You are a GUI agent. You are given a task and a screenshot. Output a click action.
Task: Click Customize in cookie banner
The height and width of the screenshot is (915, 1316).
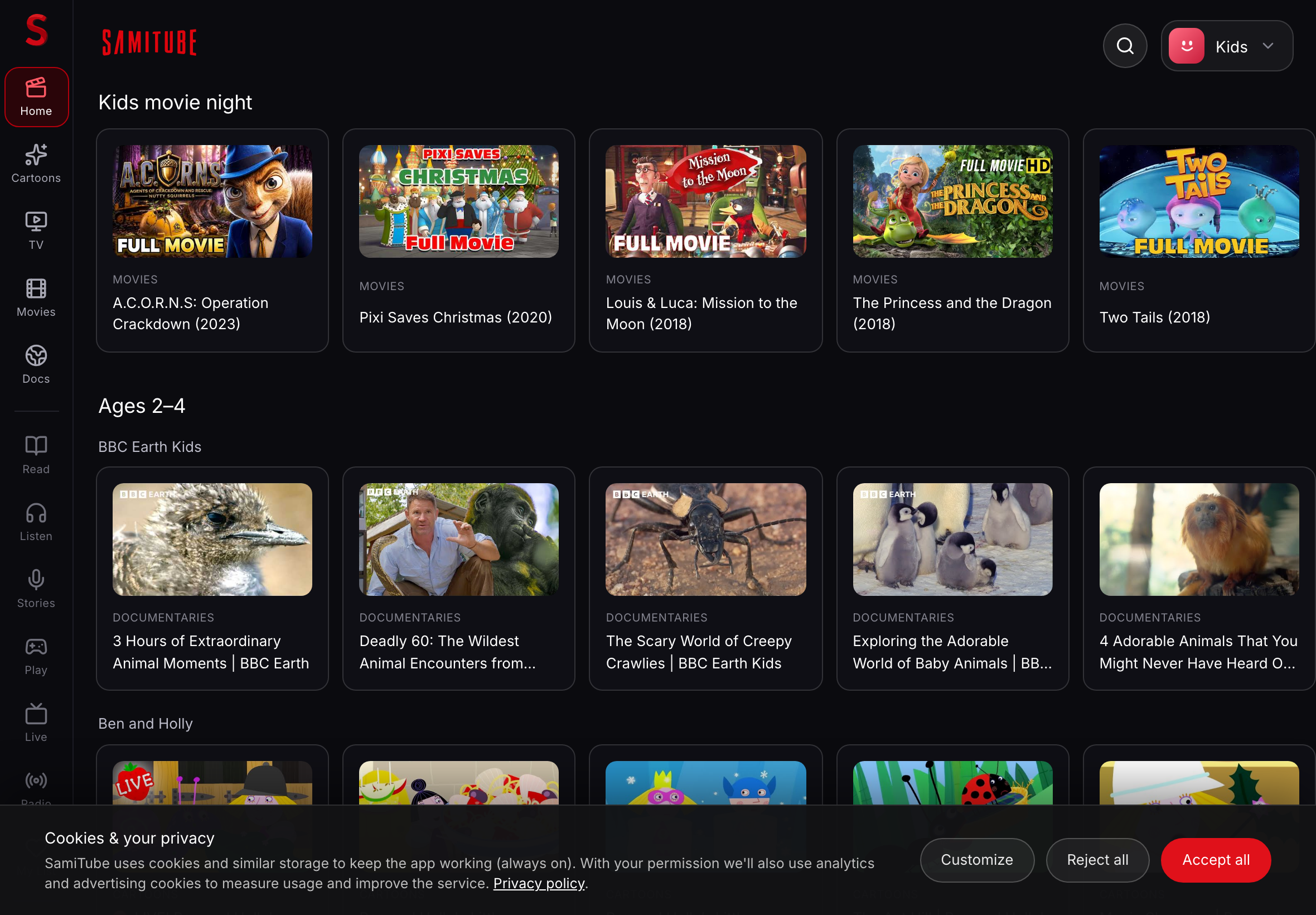976,859
